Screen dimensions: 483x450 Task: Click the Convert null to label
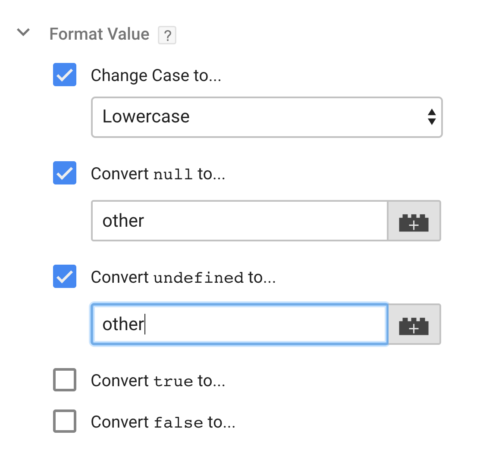158,174
